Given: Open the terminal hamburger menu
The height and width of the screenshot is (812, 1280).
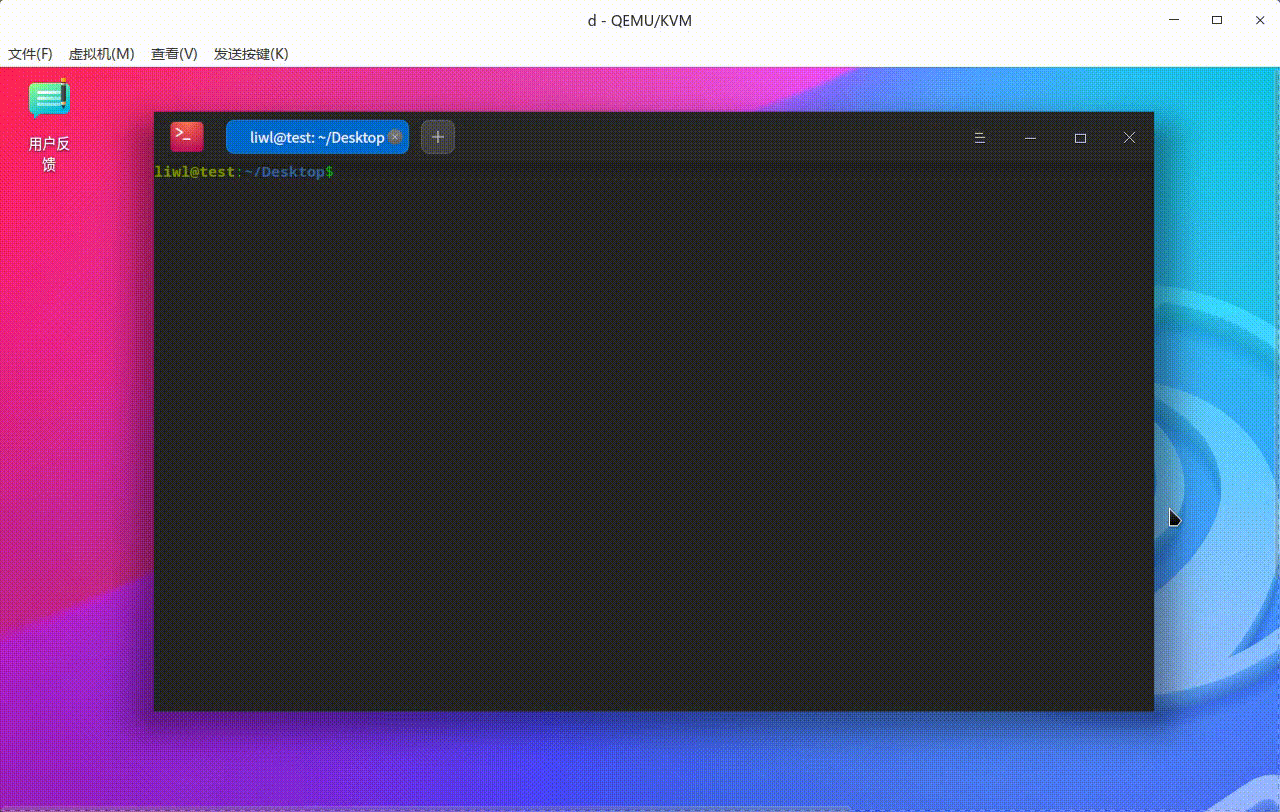Looking at the screenshot, I should [x=980, y=138].
